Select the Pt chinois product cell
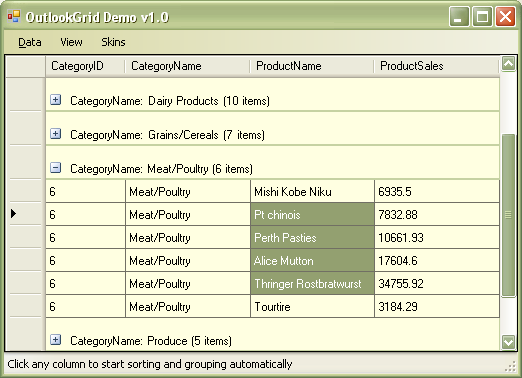The width and height of the screenshot is (522, 378). pos(312,215)
